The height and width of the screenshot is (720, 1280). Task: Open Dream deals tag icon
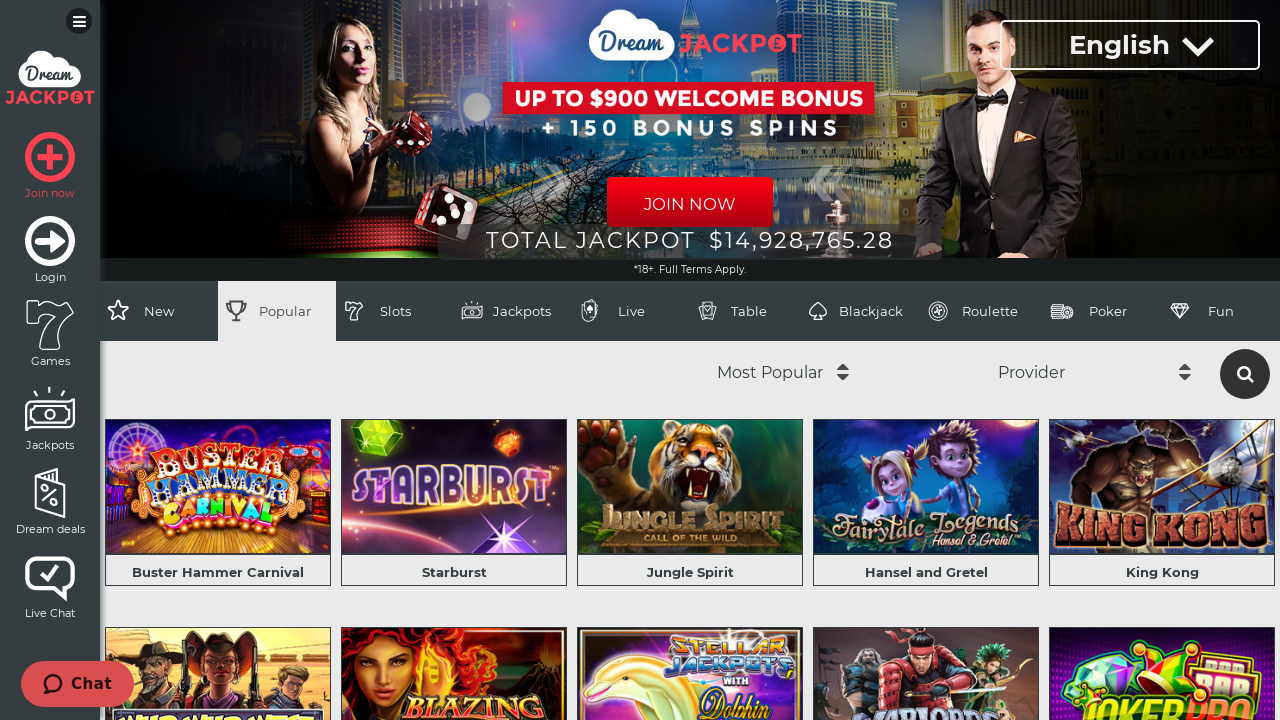click(50, 493)
